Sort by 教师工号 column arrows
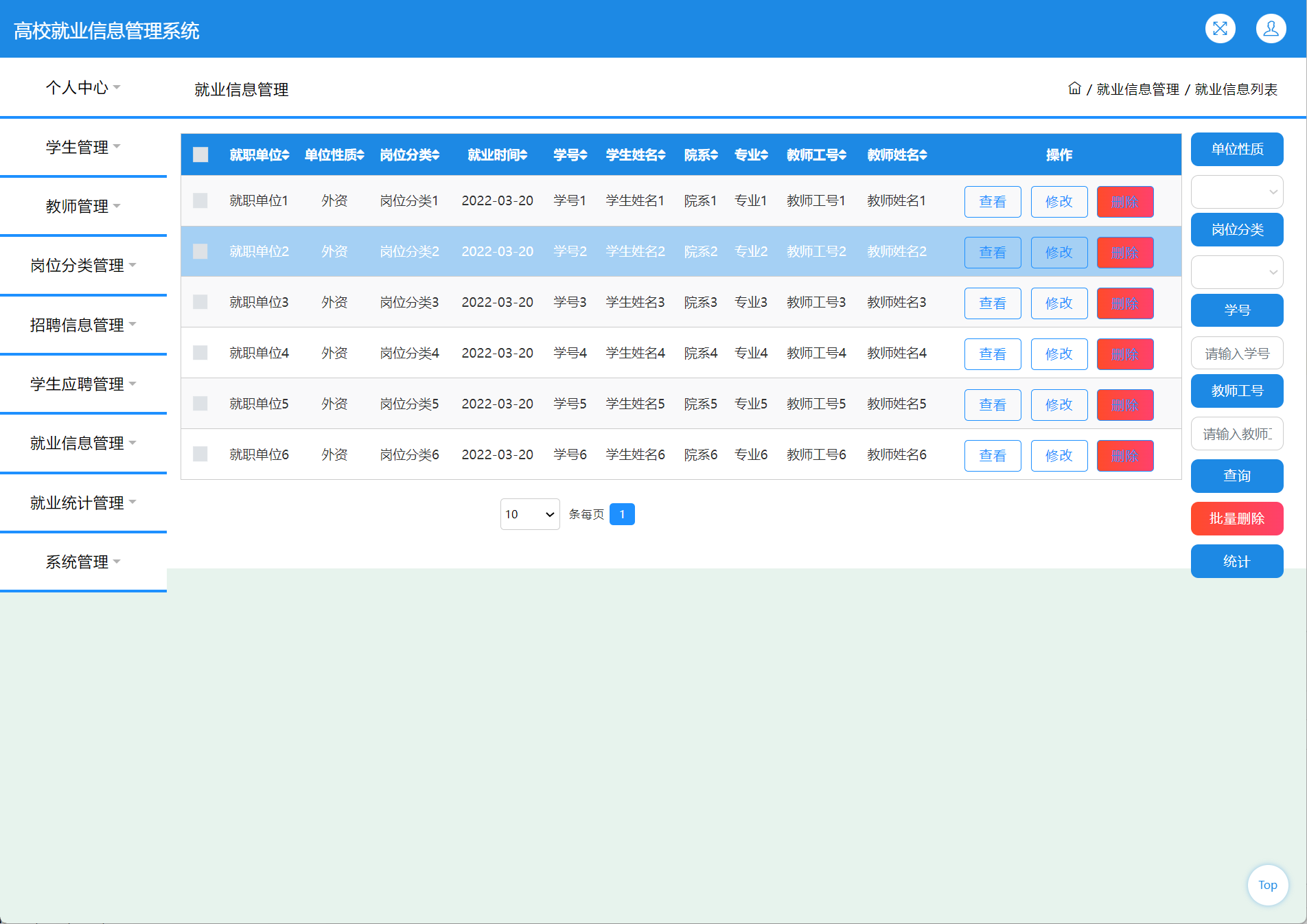This screenshot has height=924, width=1307. pos(842,155)
